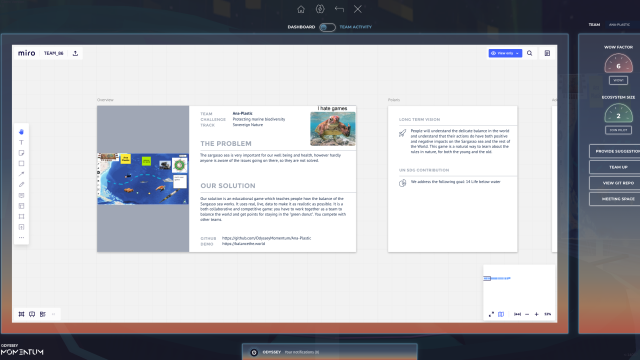Viewport: 640px width, 360px height.
Task: Select the hand/select tool in Miro toolbar
Action: coord(21,132)
